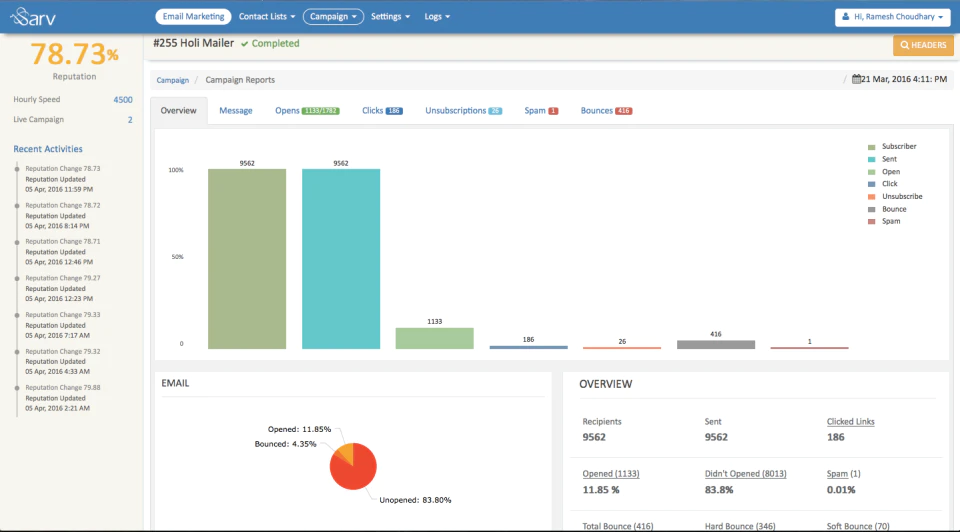The image size is (960, 532).
Task: Click the Unsubscribe color swatch in legend
Action: (871, 197)
